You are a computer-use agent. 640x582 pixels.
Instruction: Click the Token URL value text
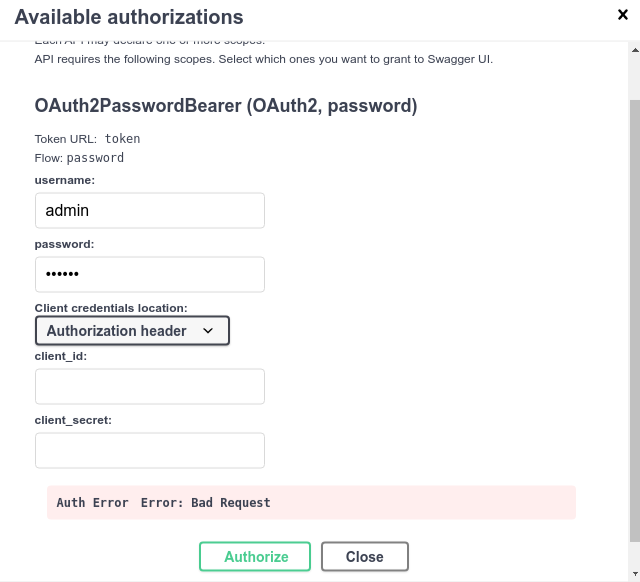pyautogui.click(x=122, y=139)
